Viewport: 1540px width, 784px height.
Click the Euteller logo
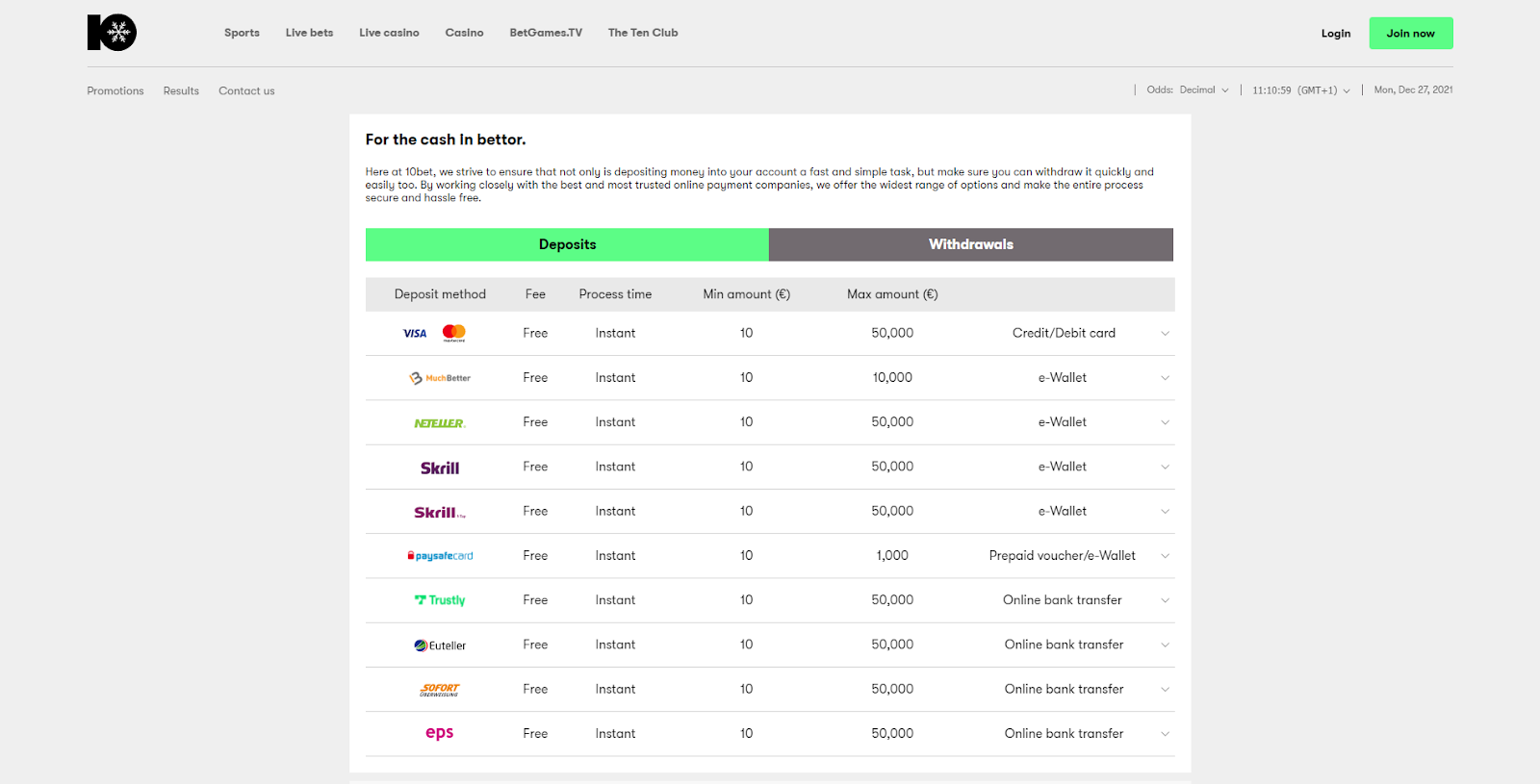coord(440,645)
